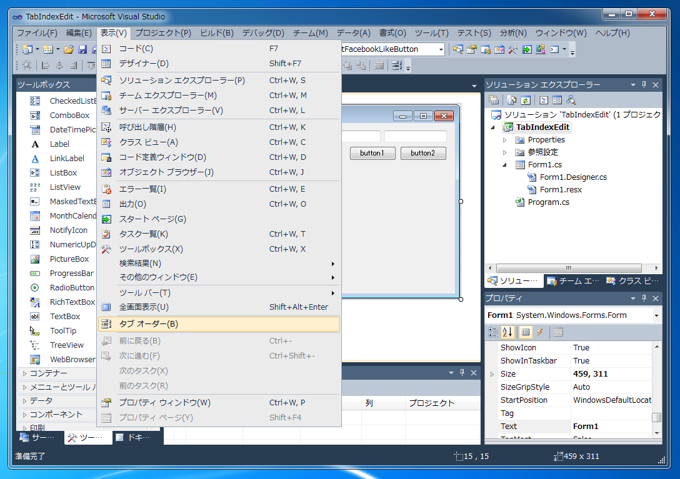The image size is (680, 479).
Task: Click the Output (出力) menu icon
Action: [106, 204]
